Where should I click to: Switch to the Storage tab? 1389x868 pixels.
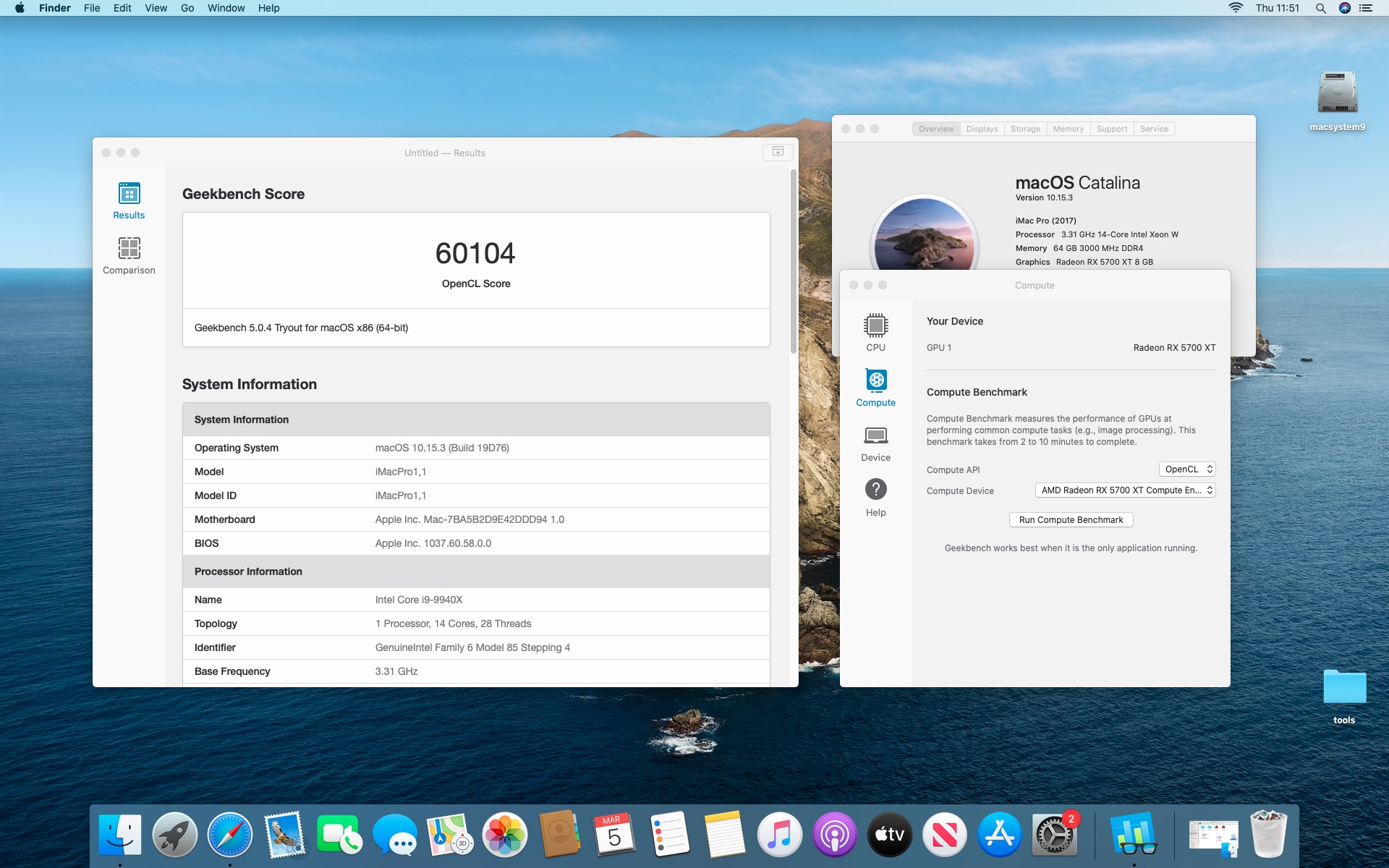point(1025,129)
